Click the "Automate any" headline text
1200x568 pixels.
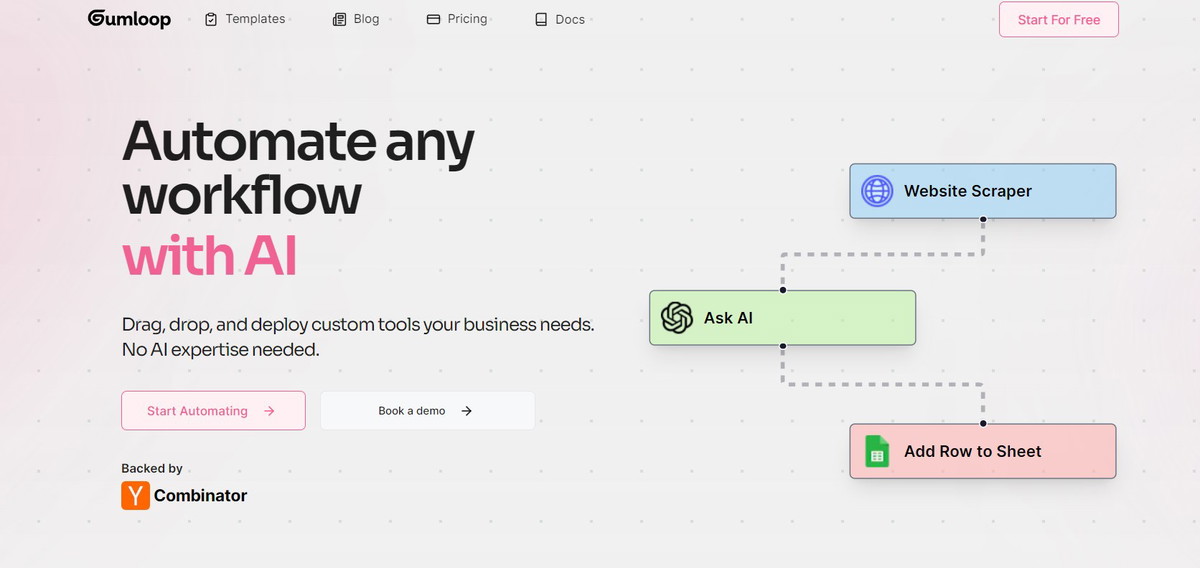[x=298, y=144]
